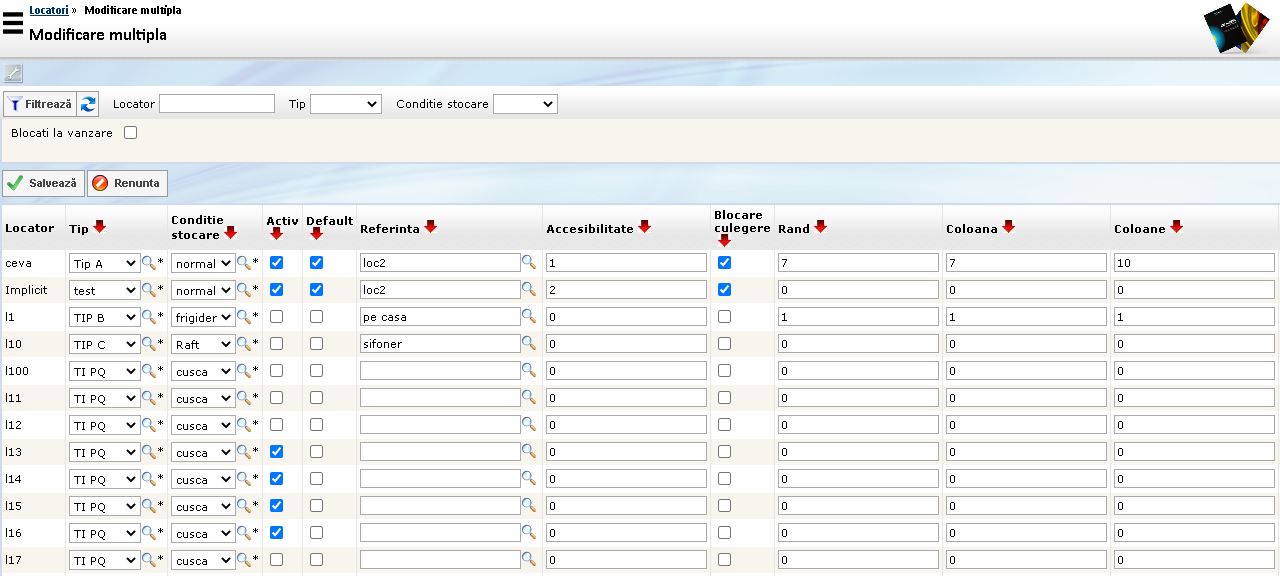Viewport: 1280px width, 576px height.
Task: Click the magnifier beside ceva's Referinta field
Action: (x=529, y=262)
